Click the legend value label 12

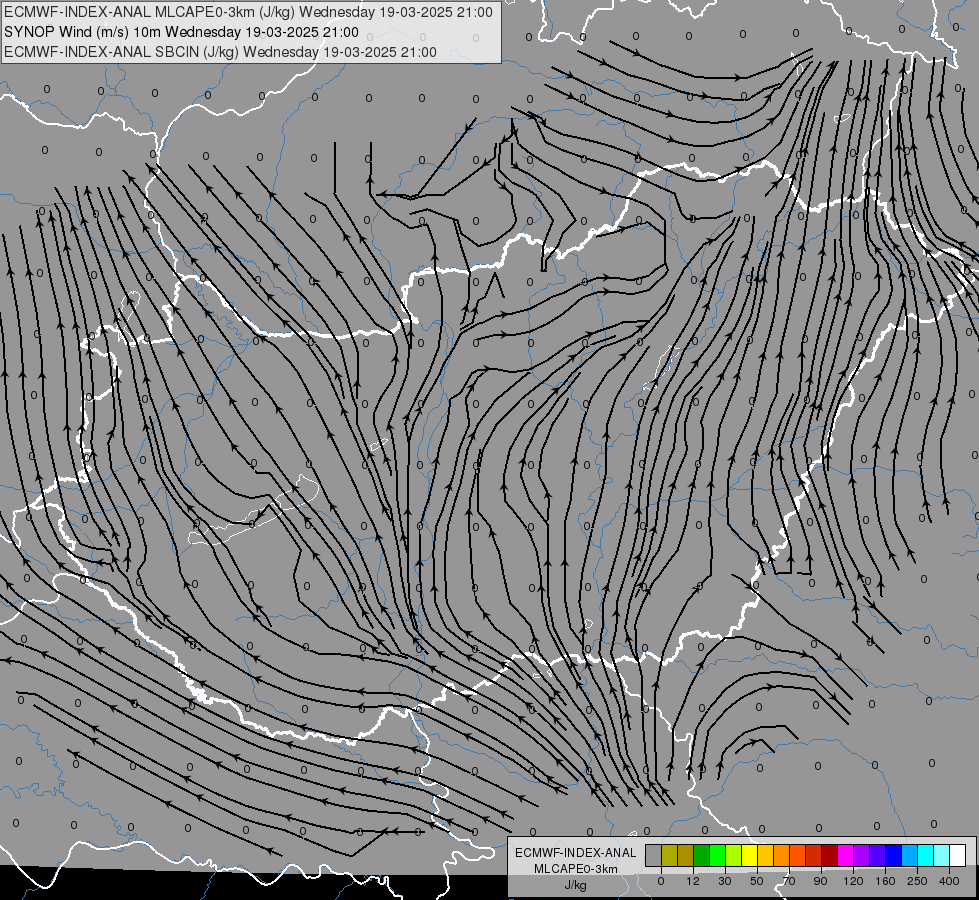(693, 881)
